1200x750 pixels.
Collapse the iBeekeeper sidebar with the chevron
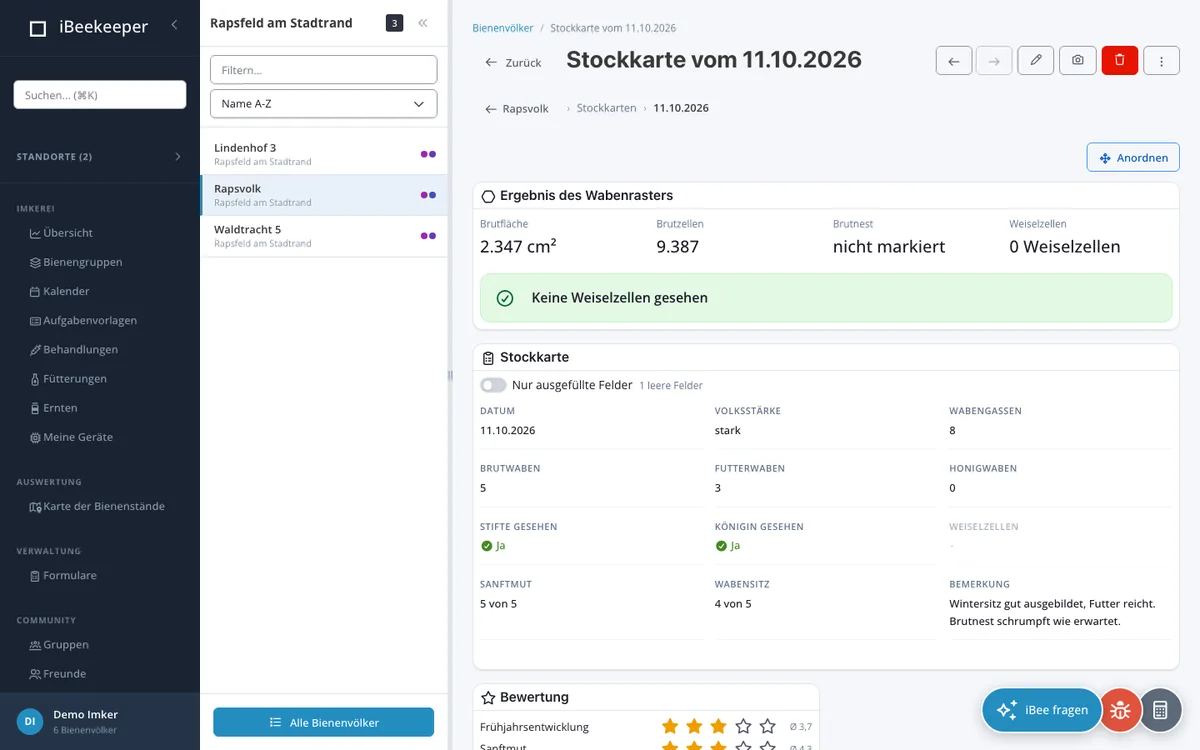point(174,25)
